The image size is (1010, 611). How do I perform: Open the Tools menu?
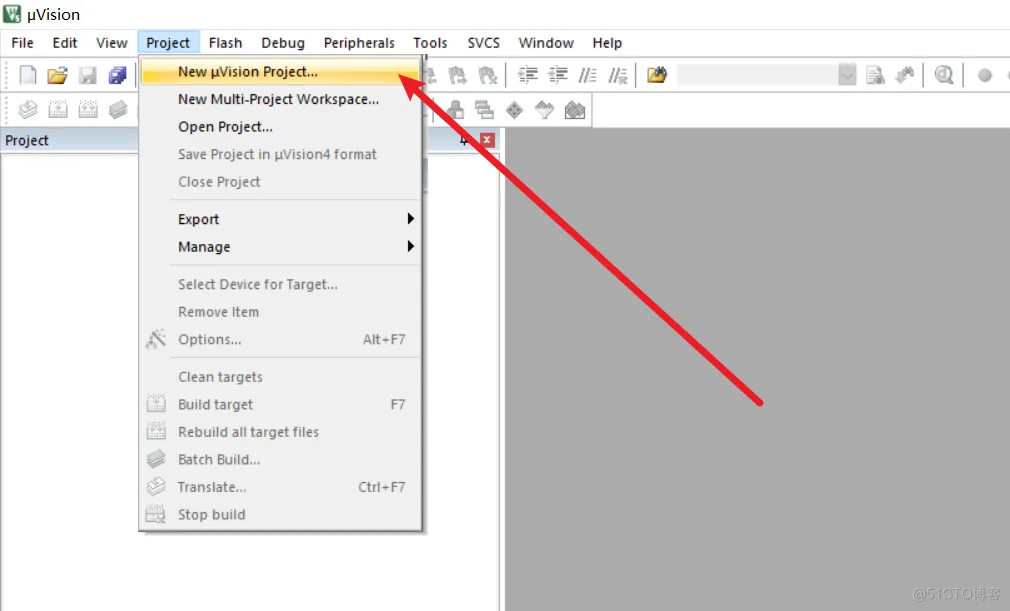click(430, 42)
